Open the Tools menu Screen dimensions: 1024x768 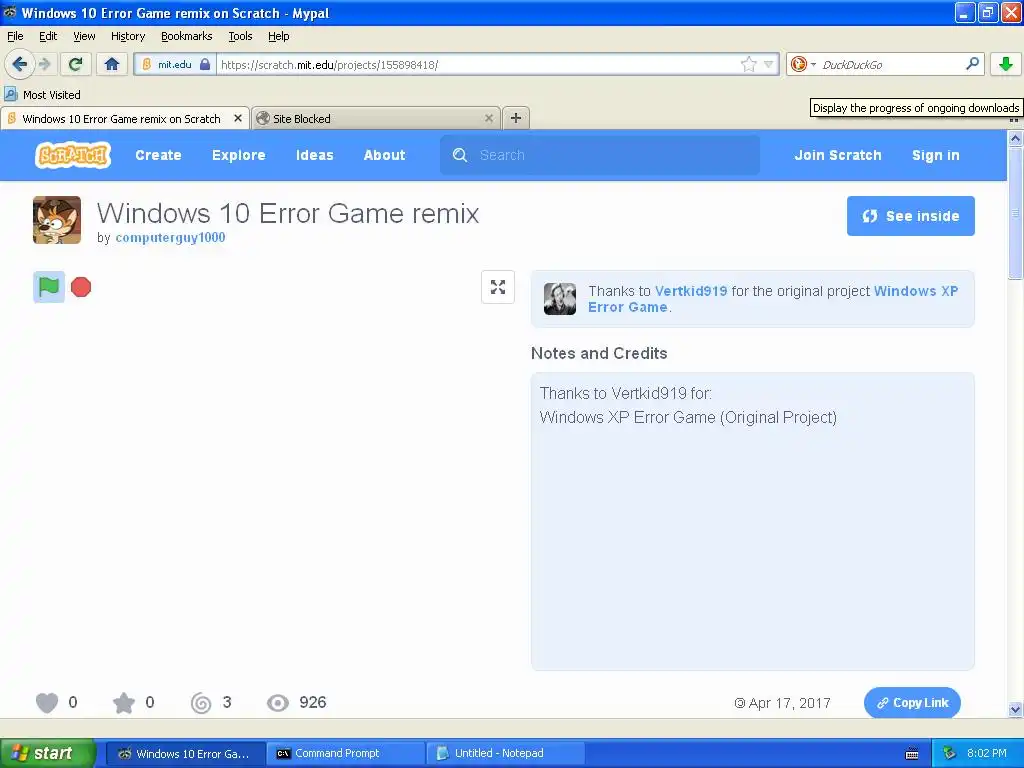pos(240,36)
